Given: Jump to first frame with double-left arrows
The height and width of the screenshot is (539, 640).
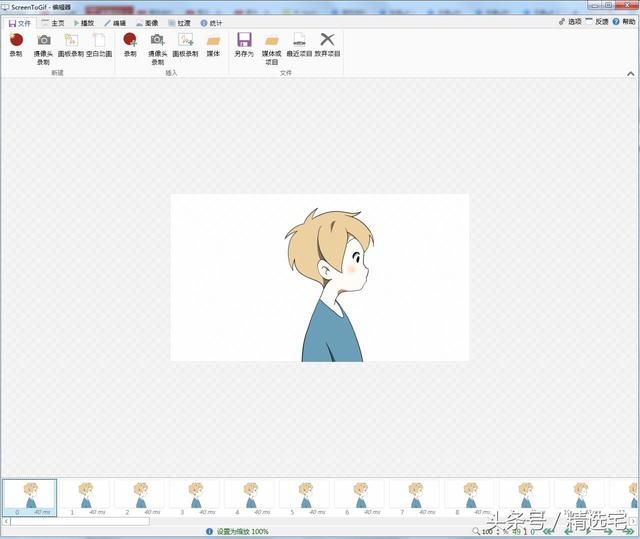Looking at the screenshot, I should click(x=549, y=532).
